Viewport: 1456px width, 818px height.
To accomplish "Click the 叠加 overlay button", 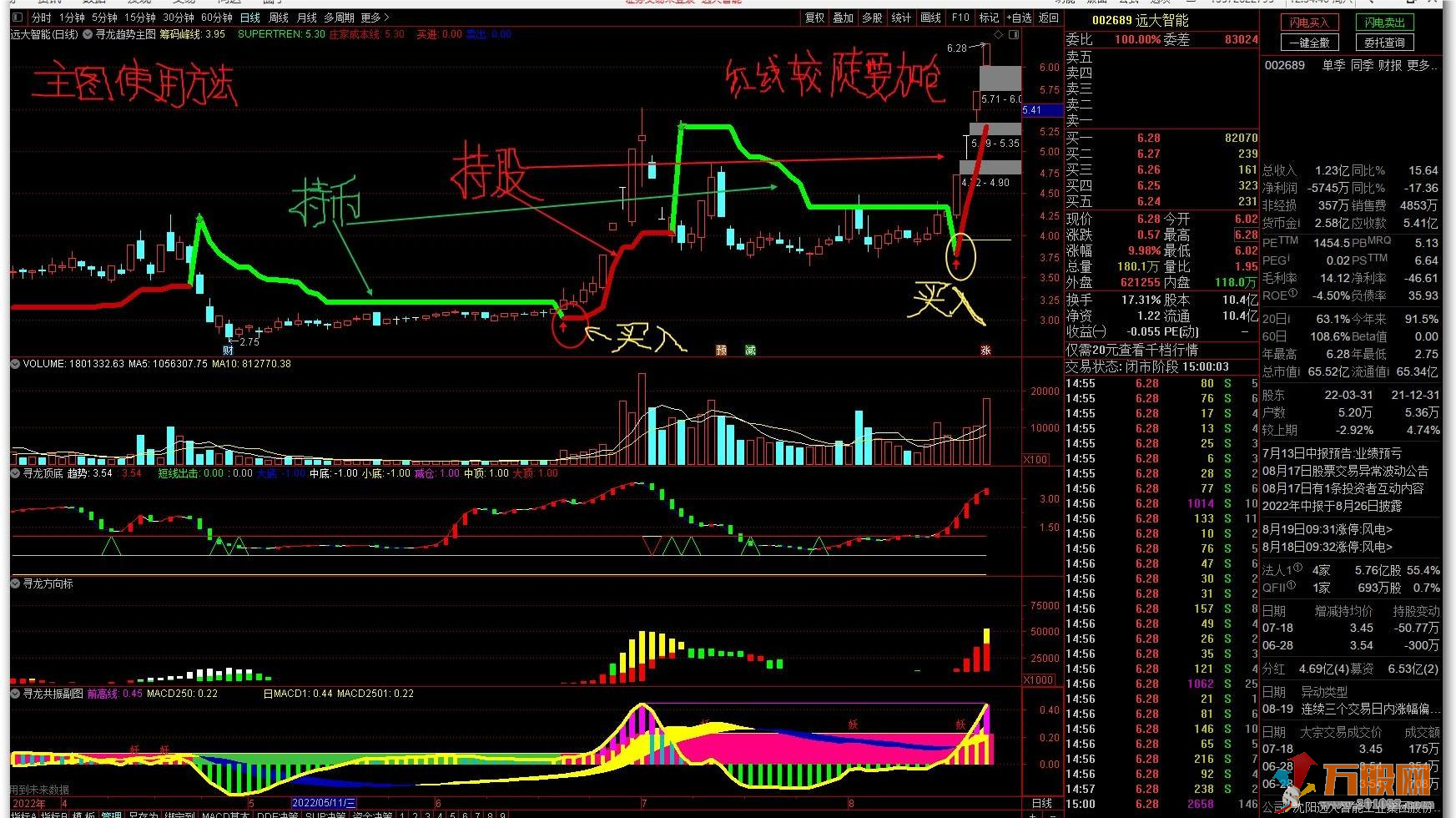I will click(x=844, y=18).
